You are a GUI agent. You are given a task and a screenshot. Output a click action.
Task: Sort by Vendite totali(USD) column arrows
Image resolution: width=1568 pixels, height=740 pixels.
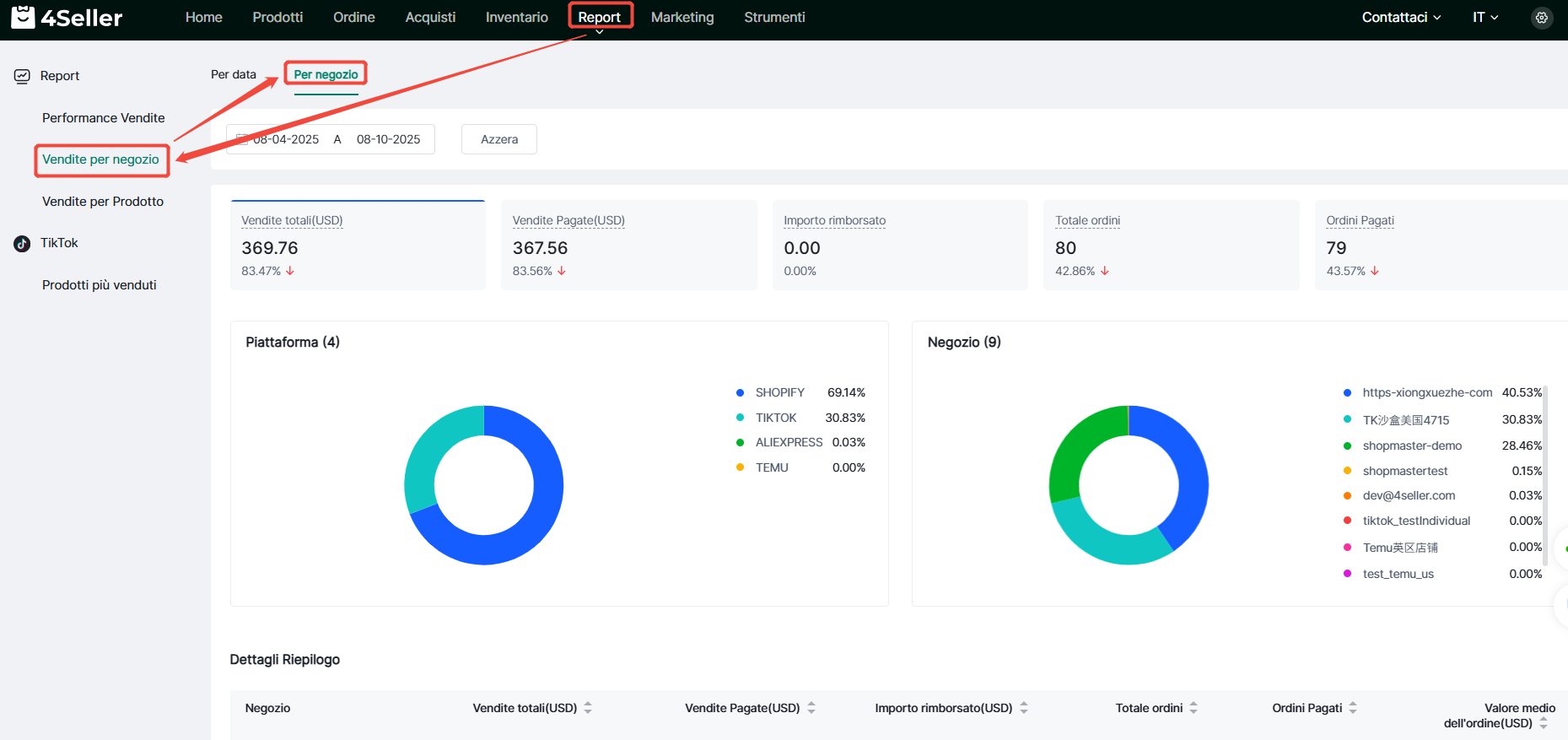pyautogui.click(x=588, y=708)
